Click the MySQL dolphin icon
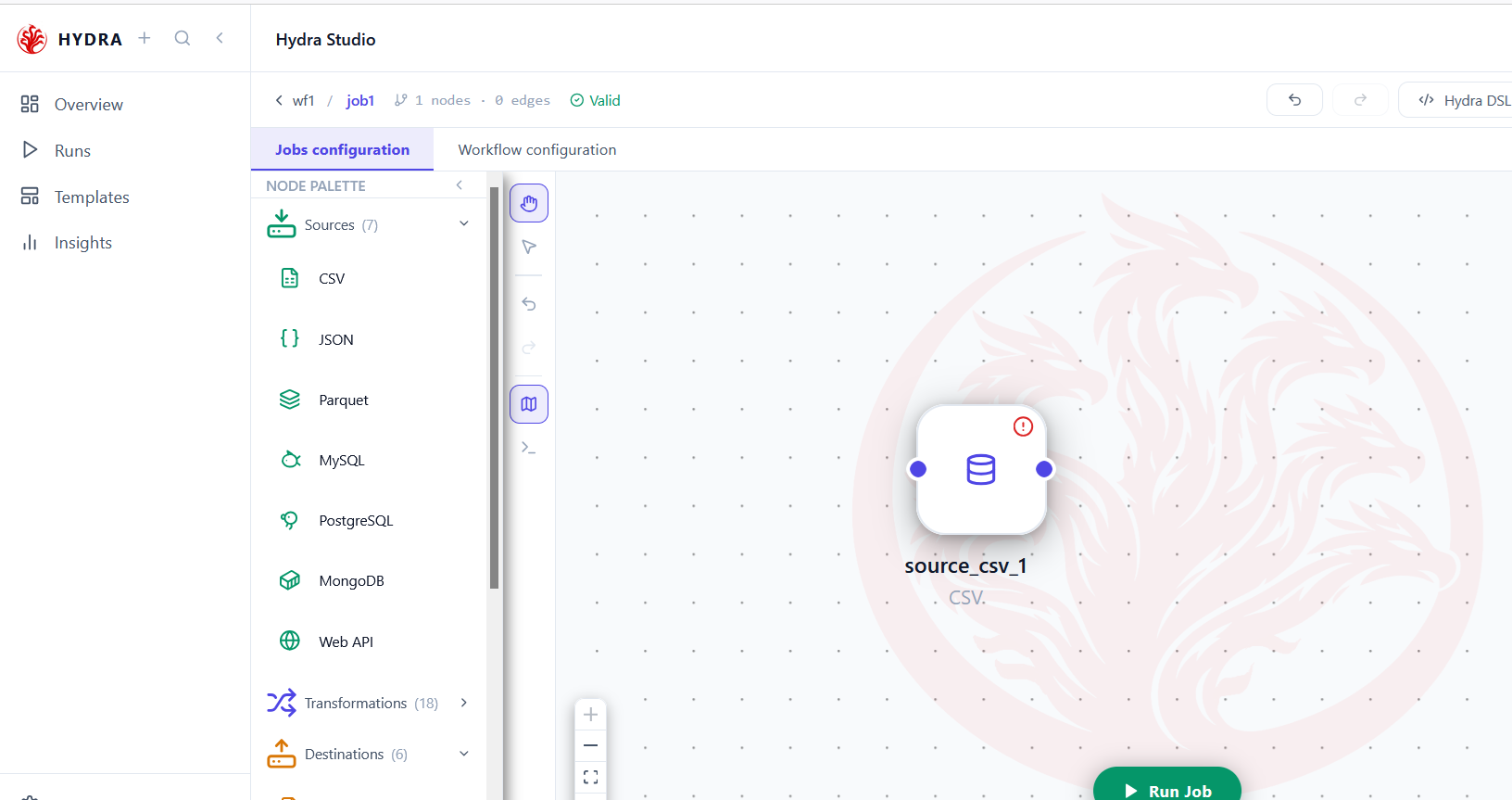The width and height of the screenshot is (1512, 800). tap(291, 459)
